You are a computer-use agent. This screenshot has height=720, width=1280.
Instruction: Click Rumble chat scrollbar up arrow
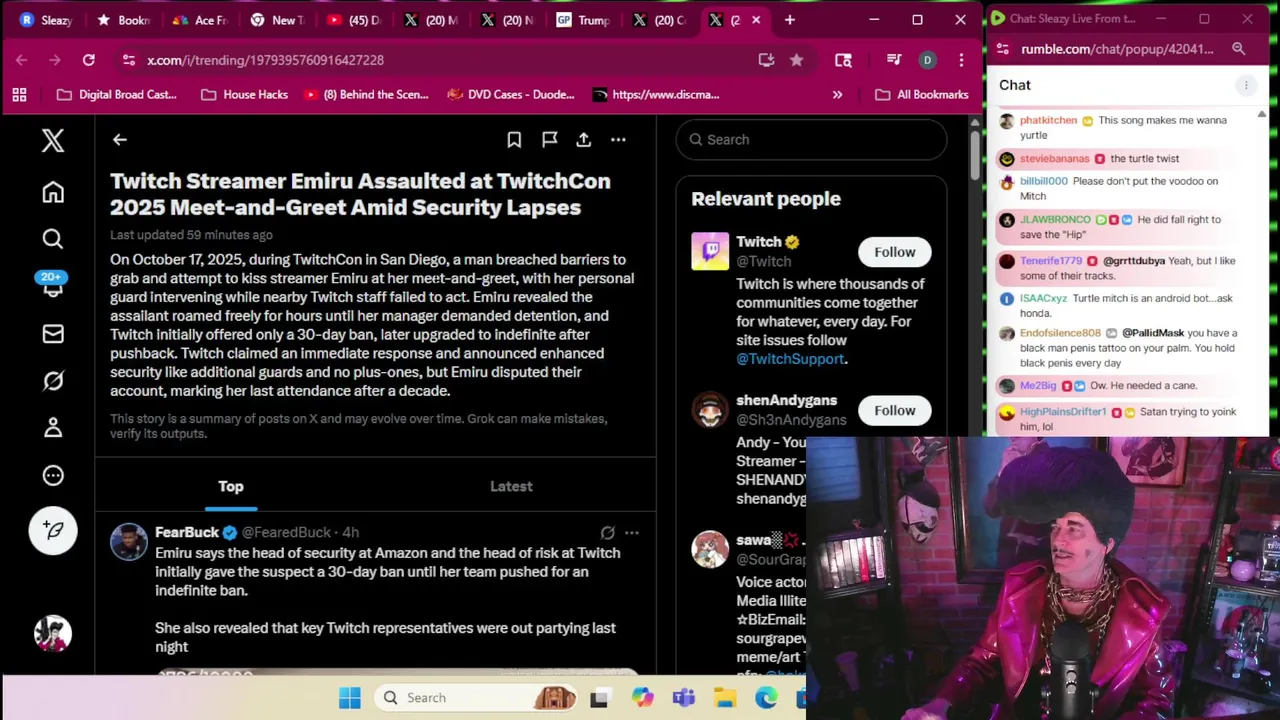pyautogui.click(x=1261, y=114)
